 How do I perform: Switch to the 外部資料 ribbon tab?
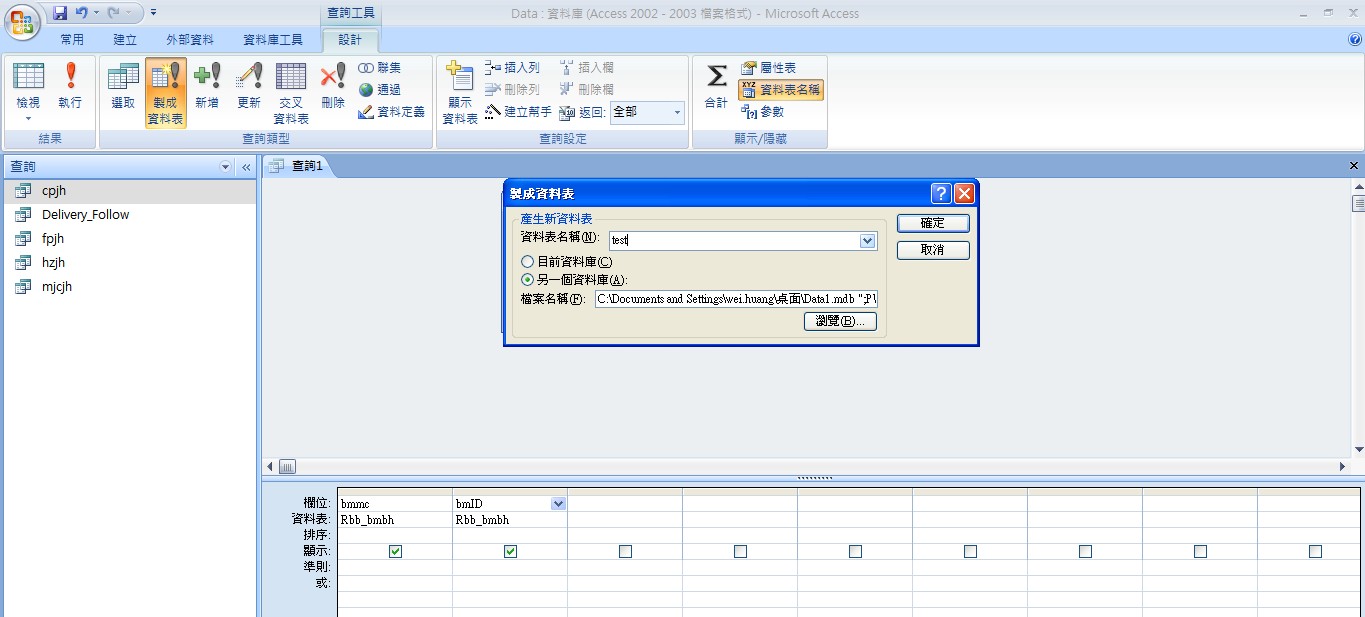pyautogui.click(x=190, y=40)
